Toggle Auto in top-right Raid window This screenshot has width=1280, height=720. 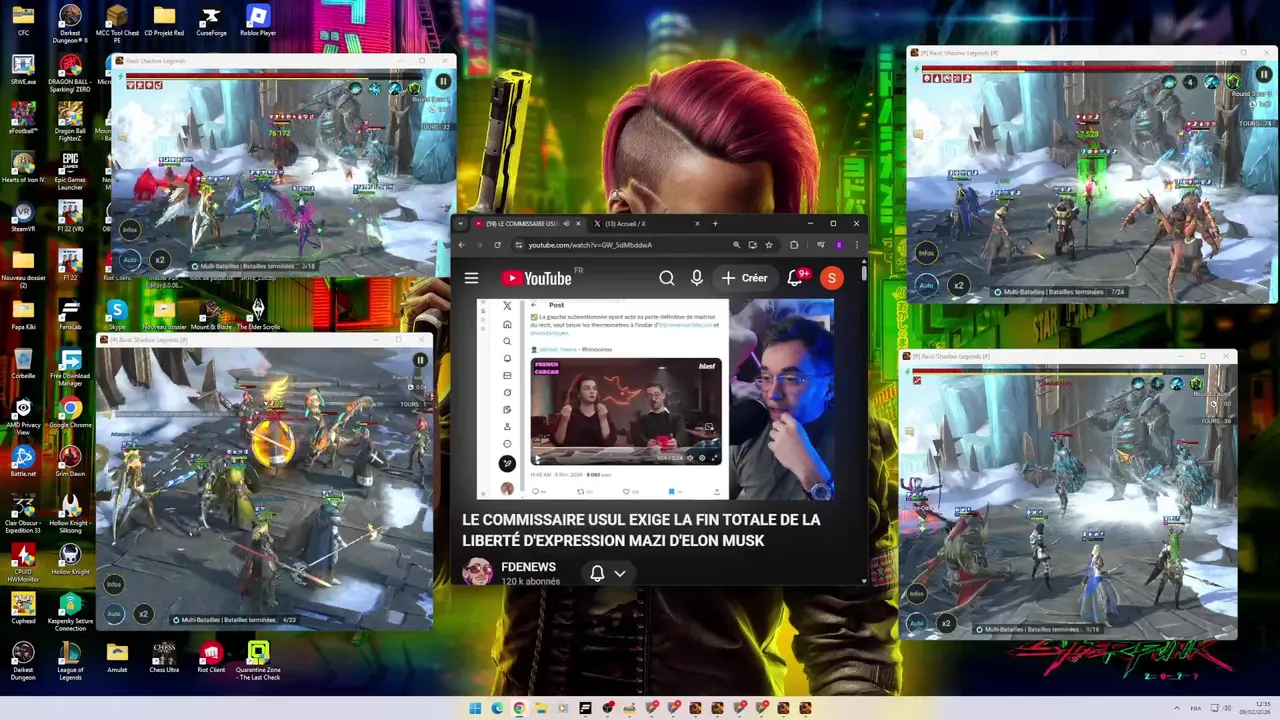927,285
